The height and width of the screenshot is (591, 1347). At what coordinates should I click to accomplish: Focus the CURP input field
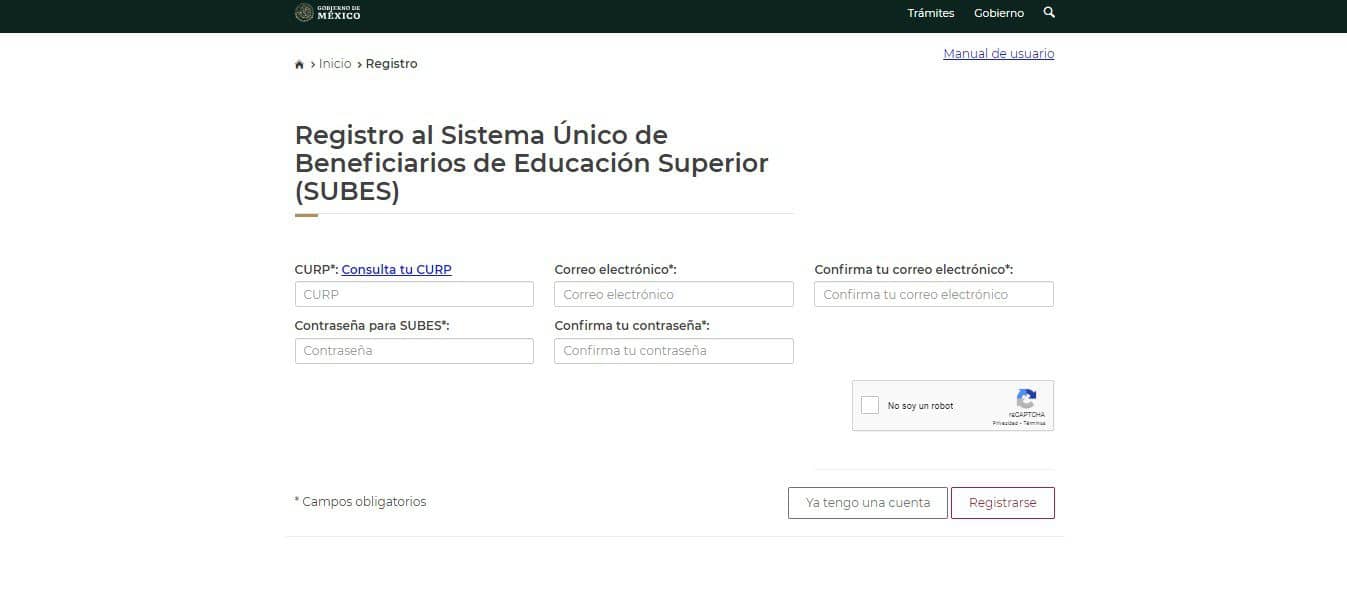point(414,294)
